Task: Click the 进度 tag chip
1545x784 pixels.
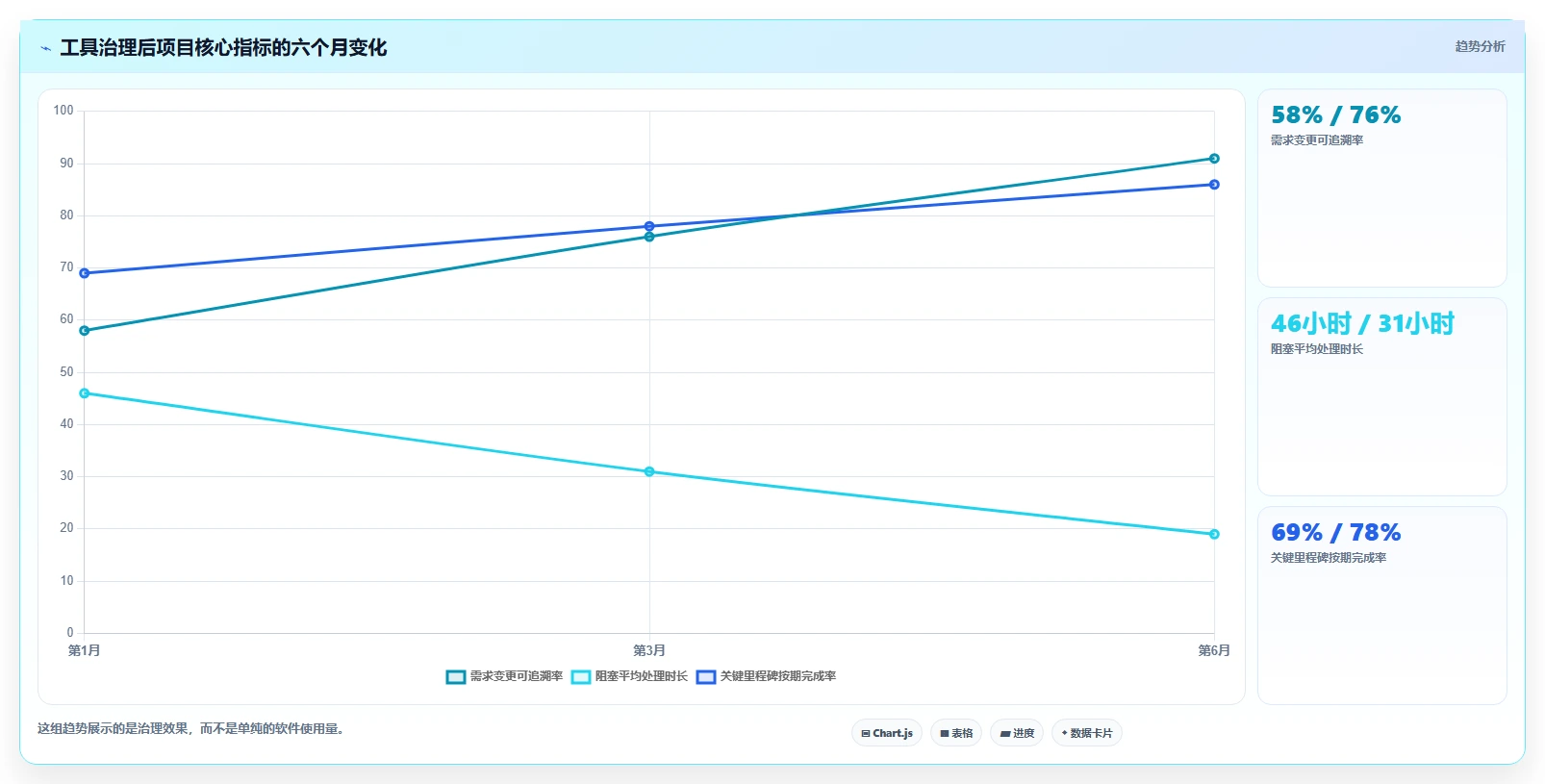Action: pos(1017,733)
